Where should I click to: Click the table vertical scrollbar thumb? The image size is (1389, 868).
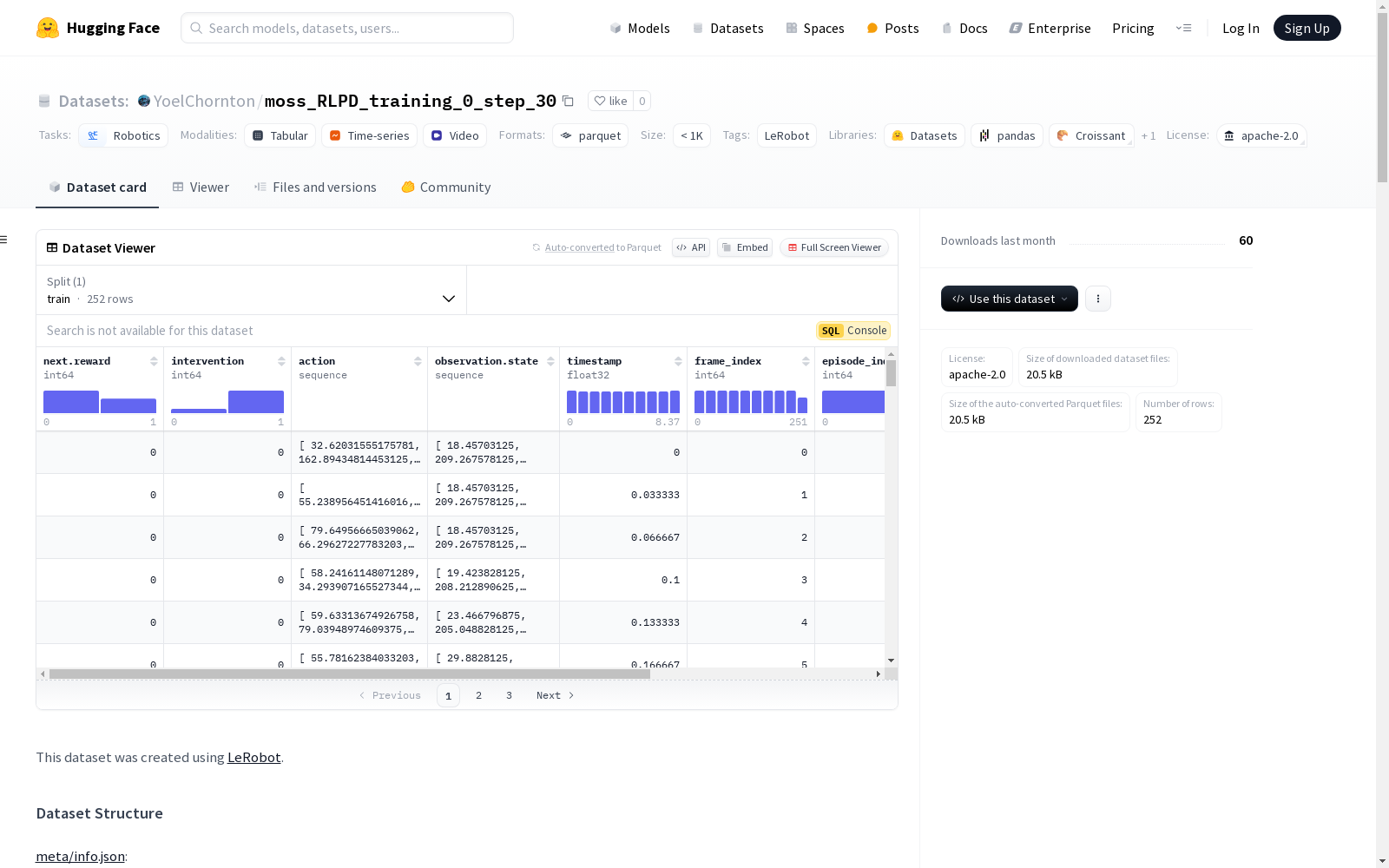click(x=891, y=373)
